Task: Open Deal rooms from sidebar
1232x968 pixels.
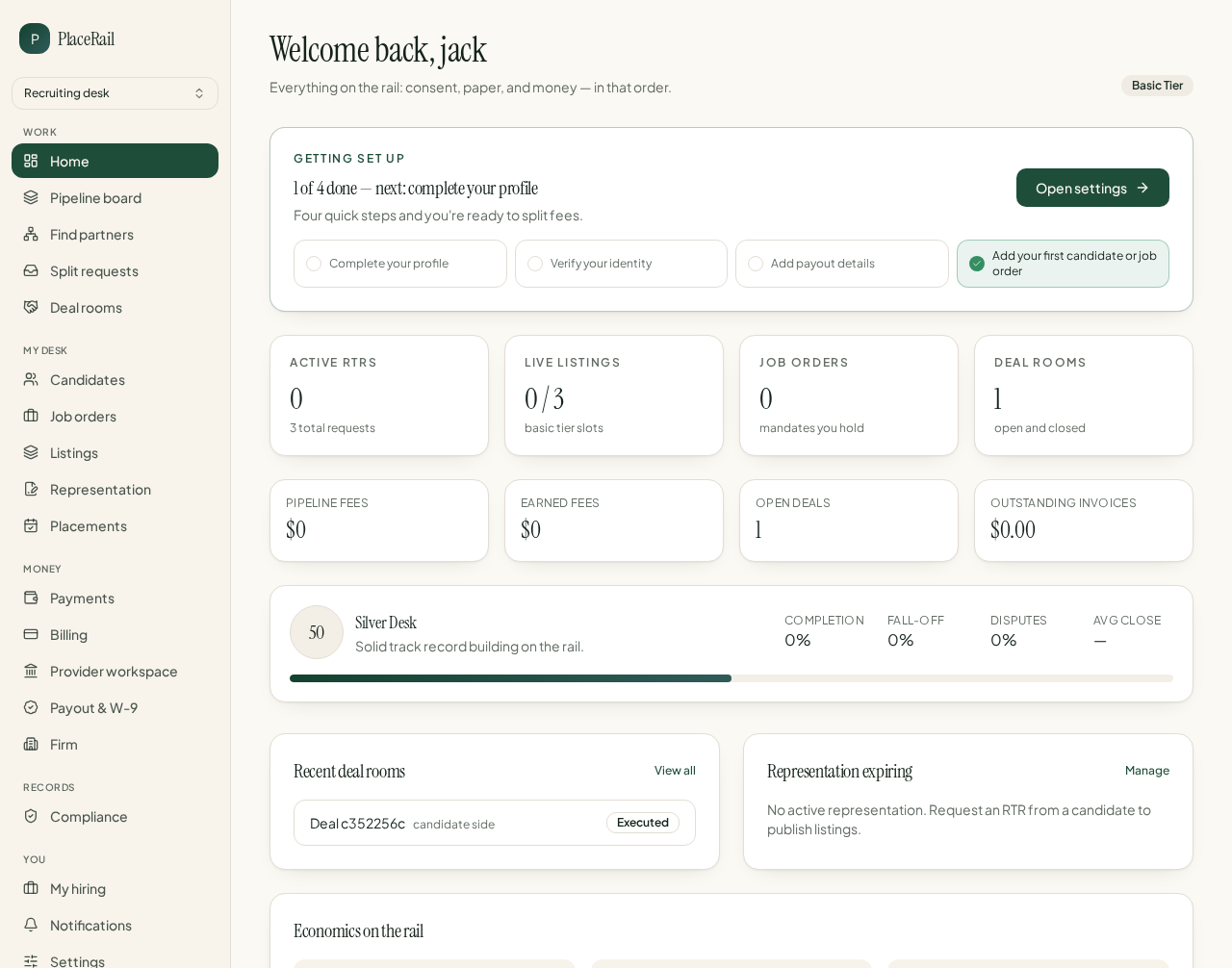Action: [115, 307]
